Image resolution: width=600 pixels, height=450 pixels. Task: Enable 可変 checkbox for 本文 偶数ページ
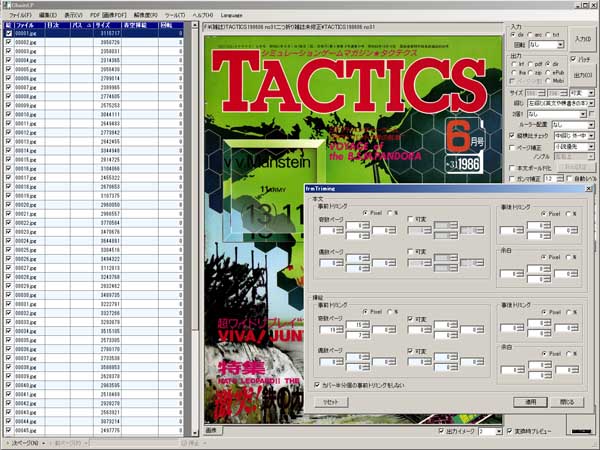(x=411, y=252)
